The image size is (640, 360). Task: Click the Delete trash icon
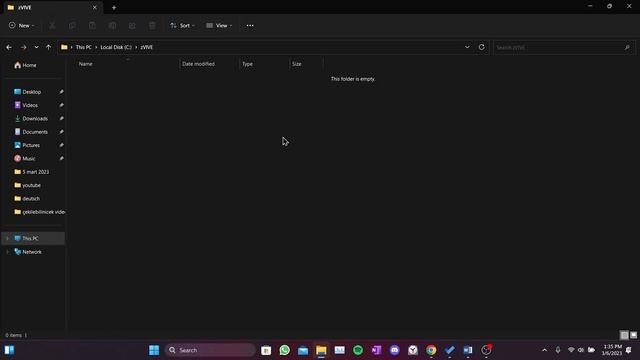[x=152, y=25]
